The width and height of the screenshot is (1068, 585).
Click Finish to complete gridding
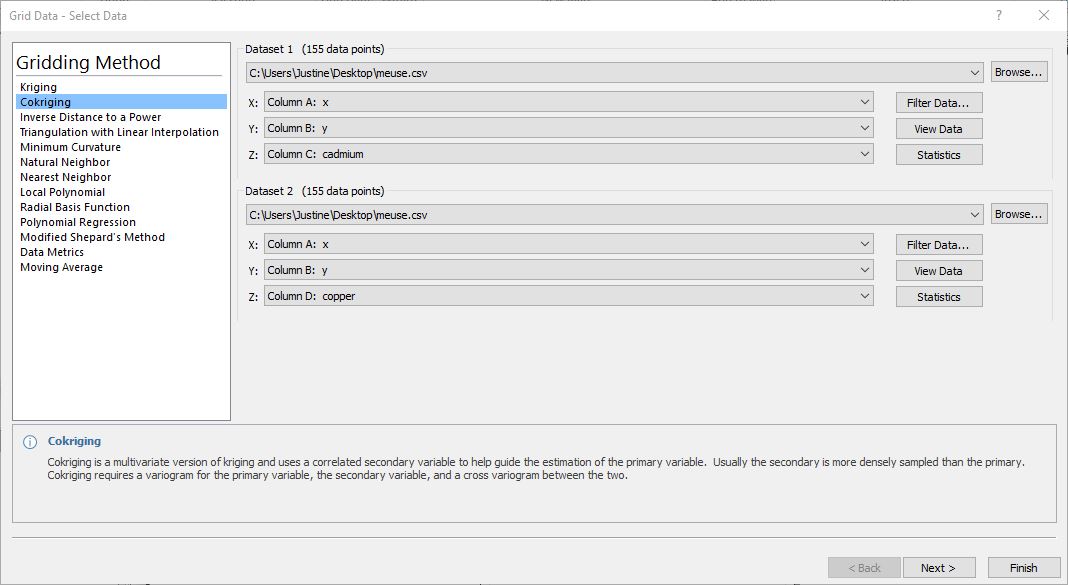click(1024, 568)
